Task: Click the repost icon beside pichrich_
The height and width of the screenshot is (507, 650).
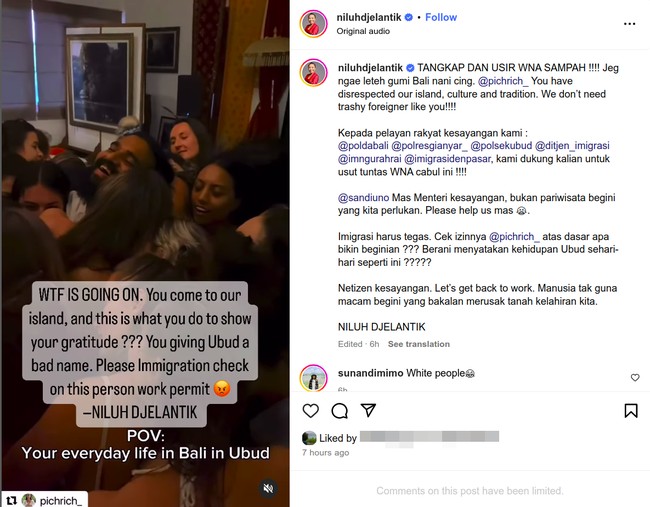Action: [x=12, y=500]
